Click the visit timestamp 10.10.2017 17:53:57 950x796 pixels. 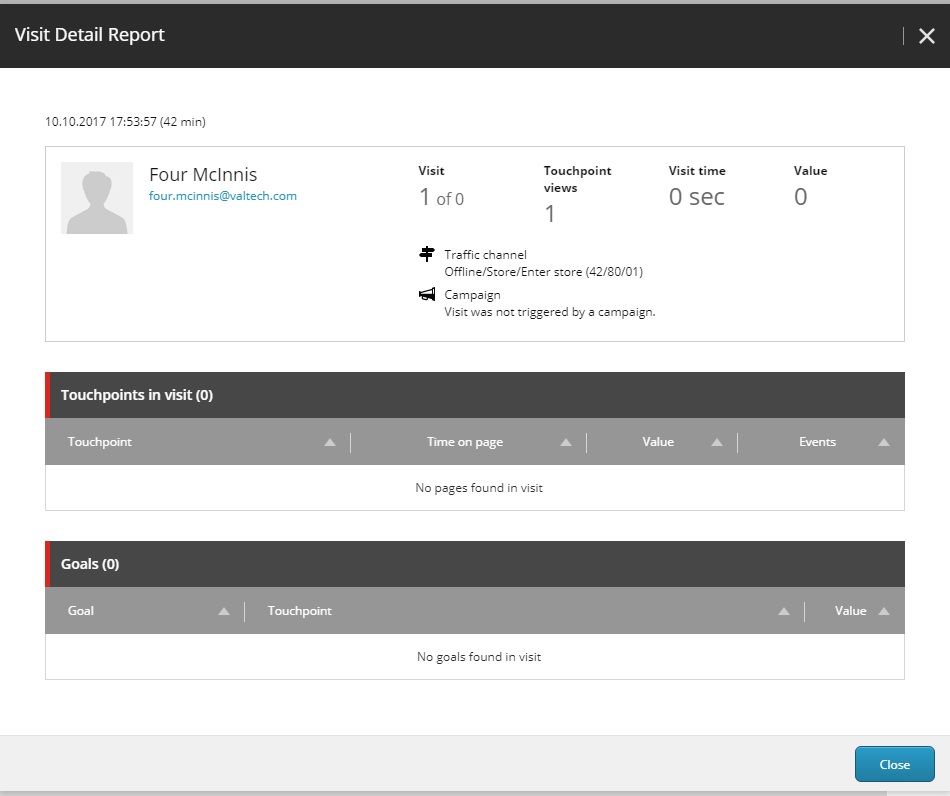101,122
